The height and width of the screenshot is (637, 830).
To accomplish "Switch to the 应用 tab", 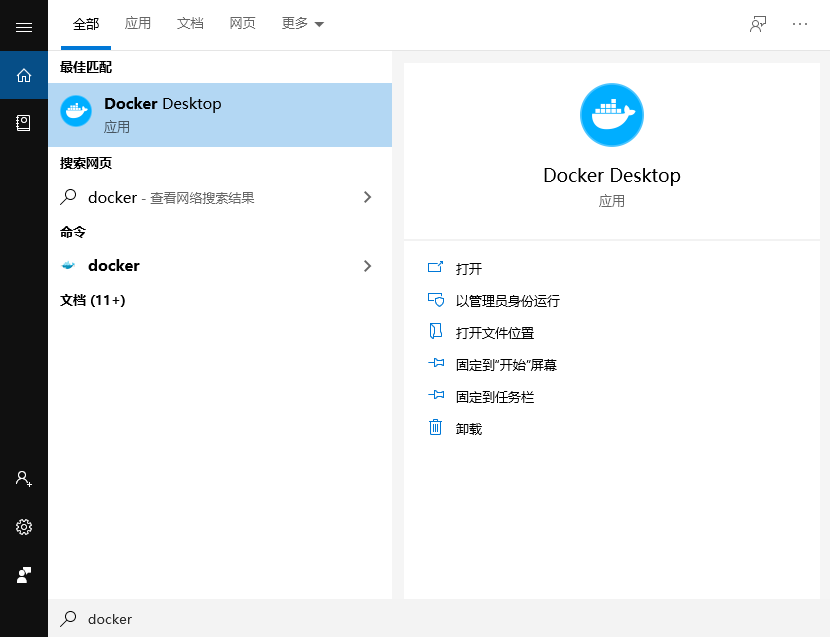I will pyautogui.click(x=138, y=22).
